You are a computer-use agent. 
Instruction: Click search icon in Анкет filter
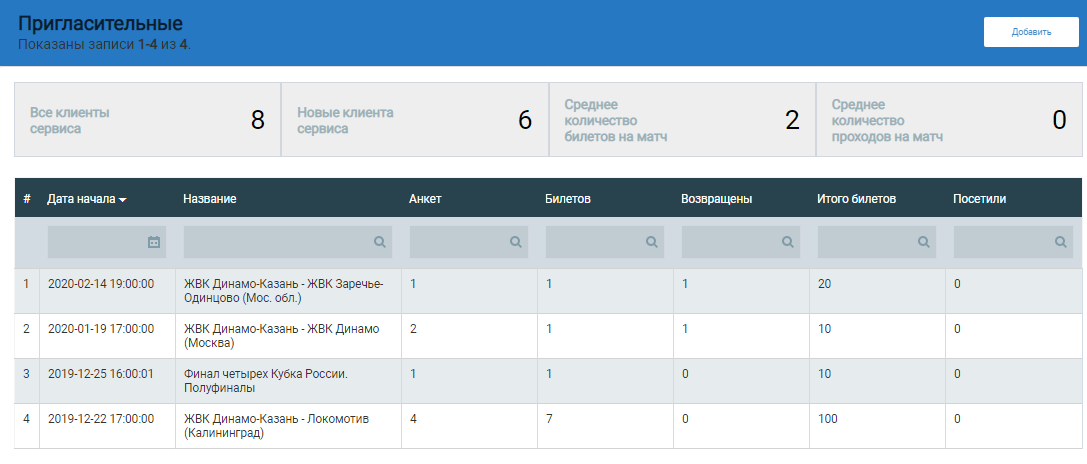point(515,242)
